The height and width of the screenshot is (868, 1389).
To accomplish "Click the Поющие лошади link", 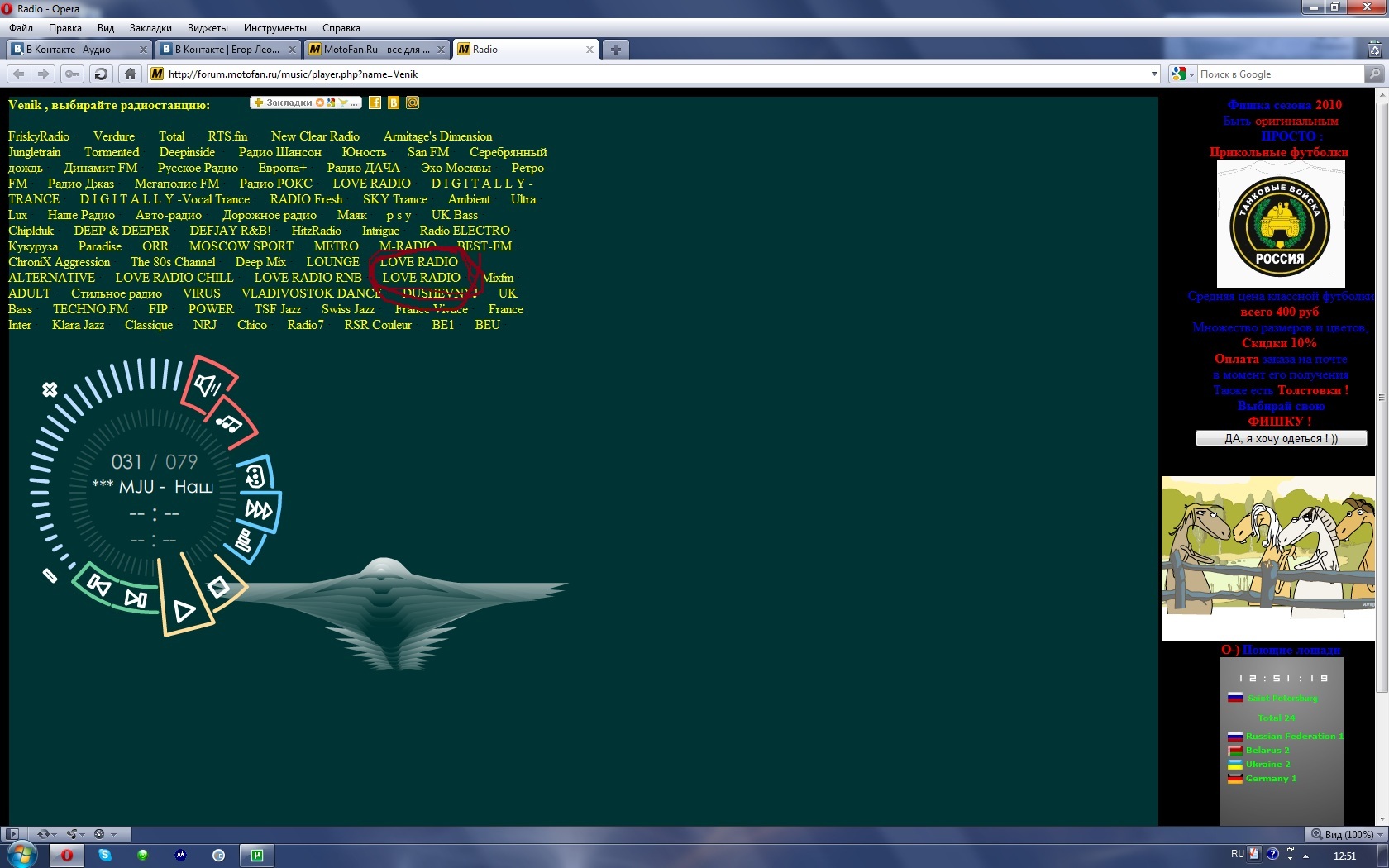I will (1291, 650).
